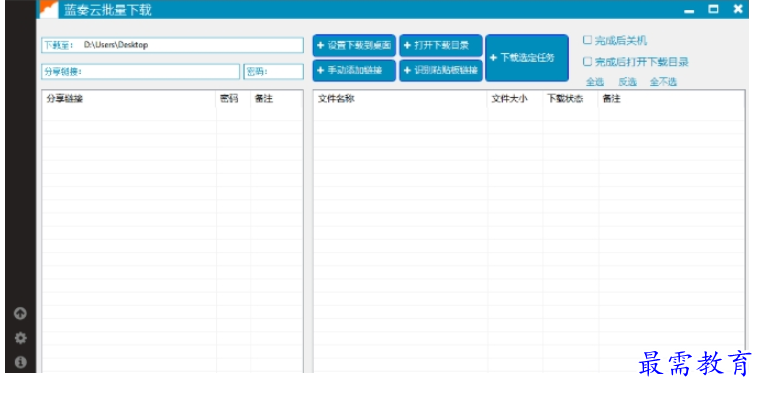The image size is (760, 395).
Task: Focus the 分享链接 input field
Action: pyautogui.click(x=141, y=72)
